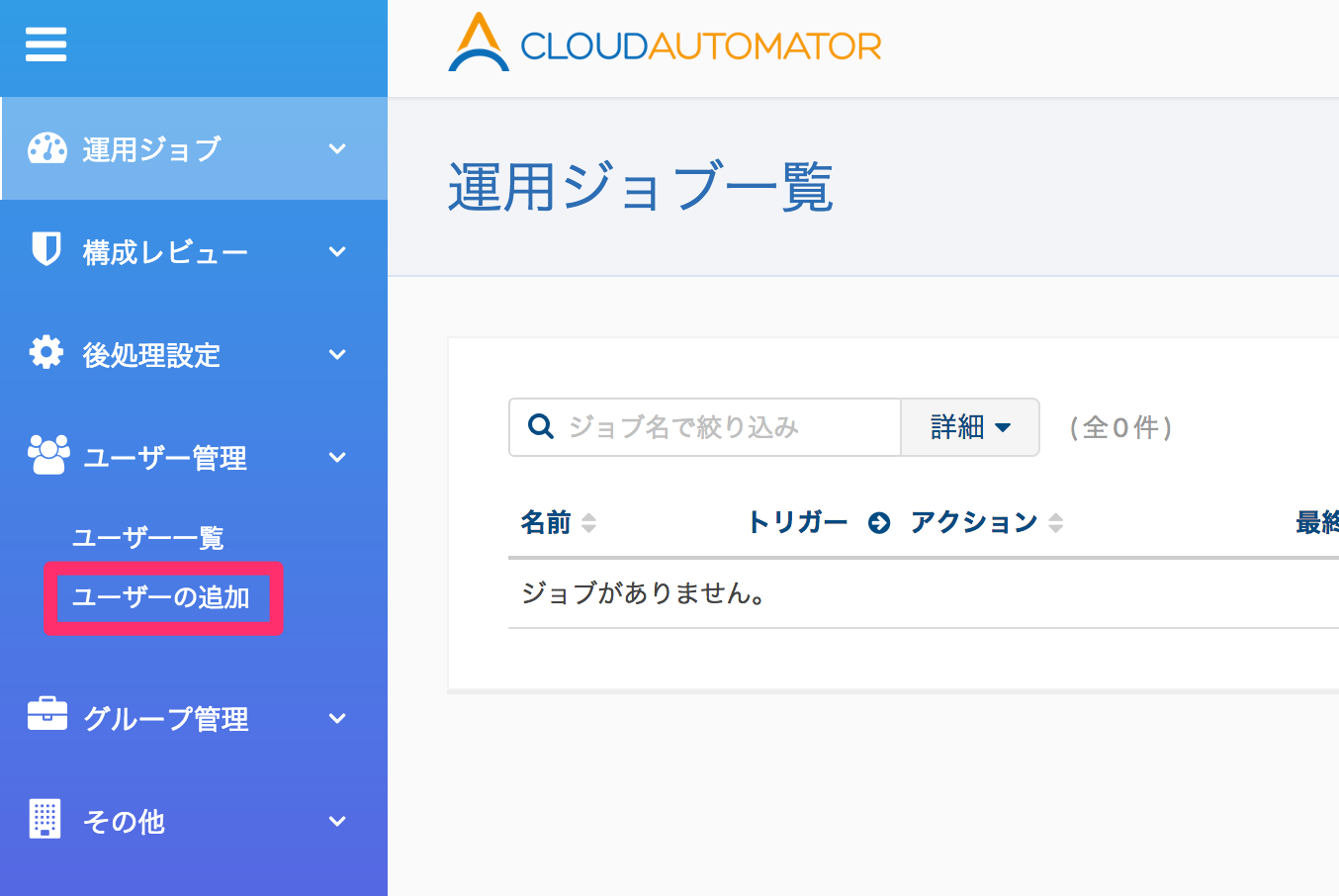The image size is (1339, 896).
Task: Expand the 運用ジョブ chevron
Action: tap(337, 149)
